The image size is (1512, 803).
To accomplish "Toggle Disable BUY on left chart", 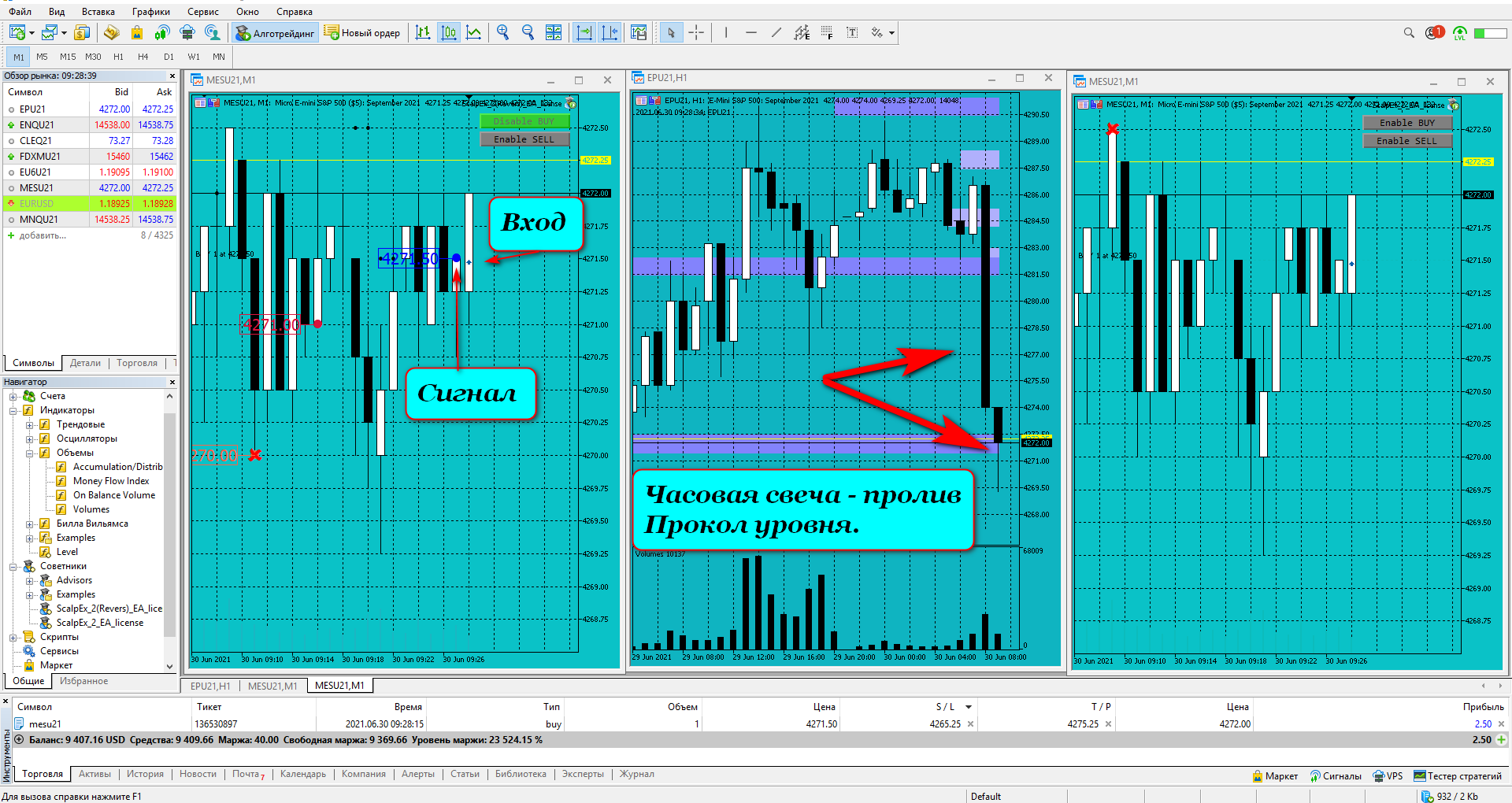I will tap(524, 121).
